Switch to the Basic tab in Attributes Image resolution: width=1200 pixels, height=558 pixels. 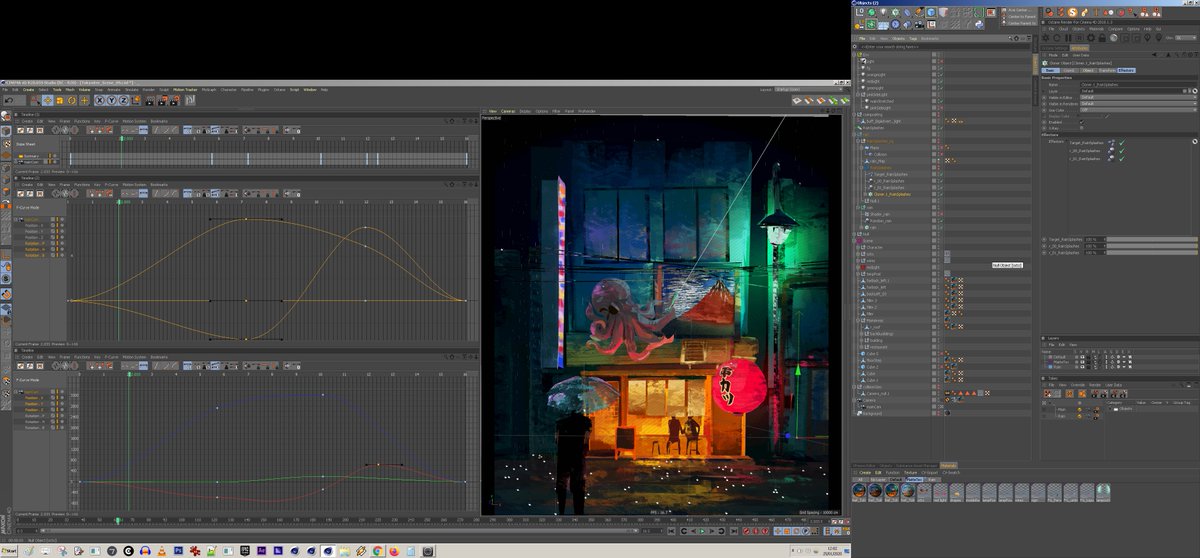[x=1051, y=70]
